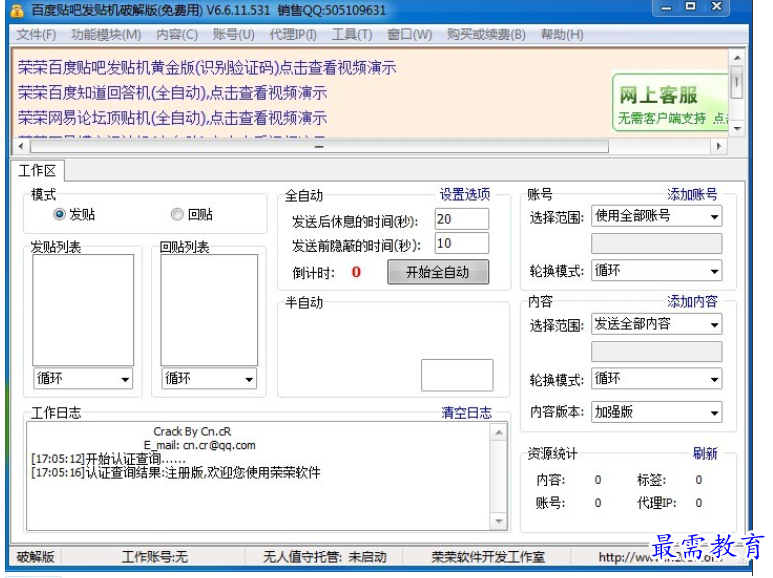Screen dimensions: 773x578
Task: Click the 代理IP: count in 资源统计
Action: [x=699, y=503]
